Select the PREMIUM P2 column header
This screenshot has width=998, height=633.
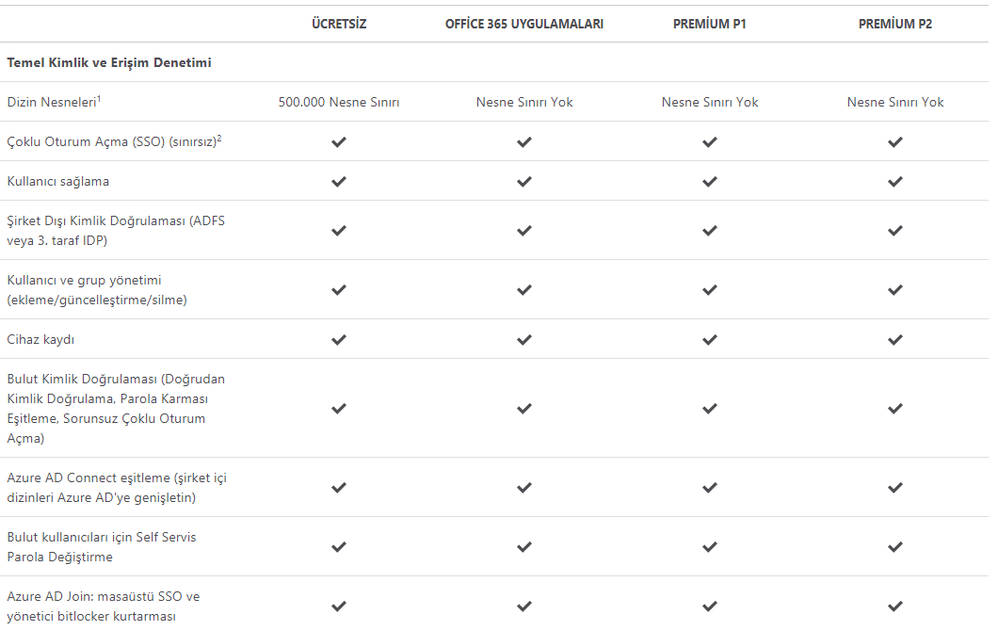pos(895,24)
